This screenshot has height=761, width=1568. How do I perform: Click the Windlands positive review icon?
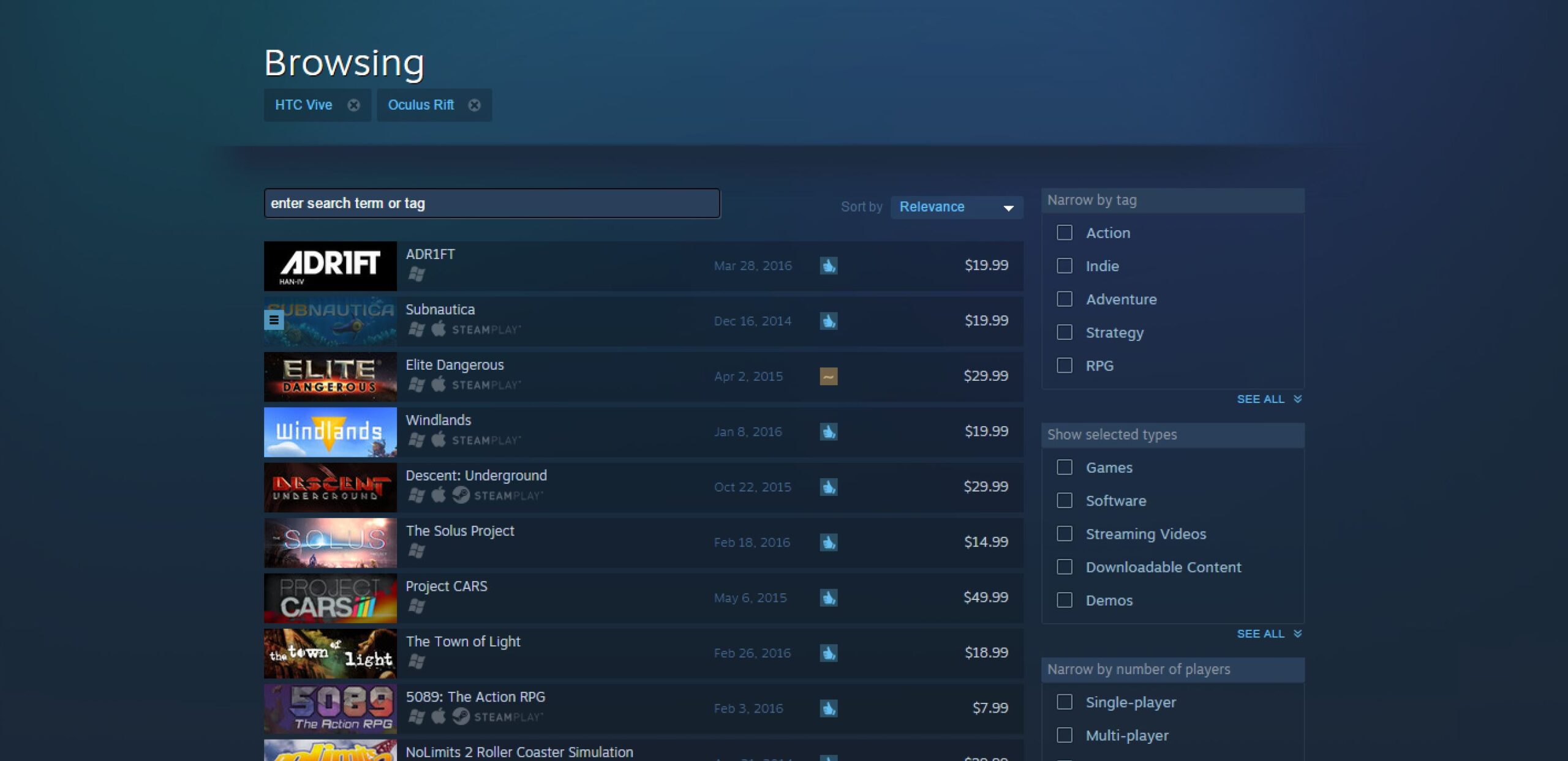pos(828,432)
